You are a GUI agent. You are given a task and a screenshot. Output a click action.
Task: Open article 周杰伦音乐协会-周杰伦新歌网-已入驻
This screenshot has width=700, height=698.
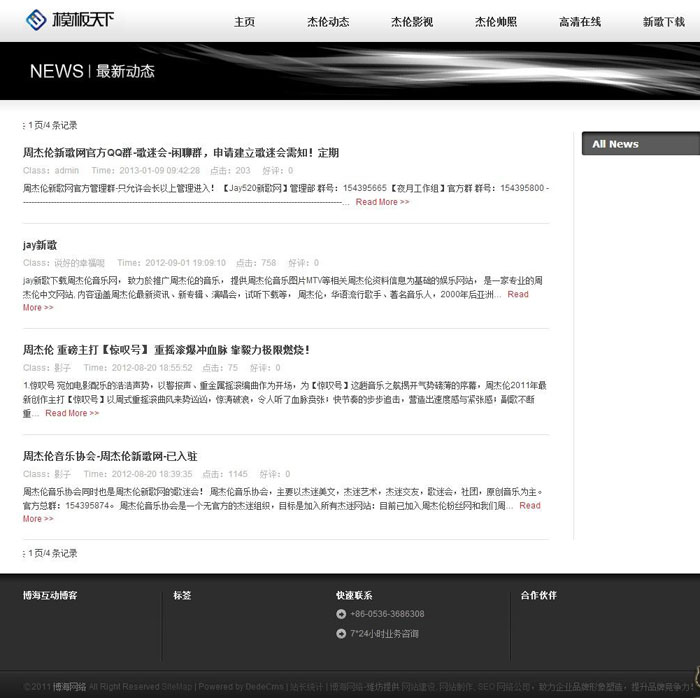pos(110,456)
